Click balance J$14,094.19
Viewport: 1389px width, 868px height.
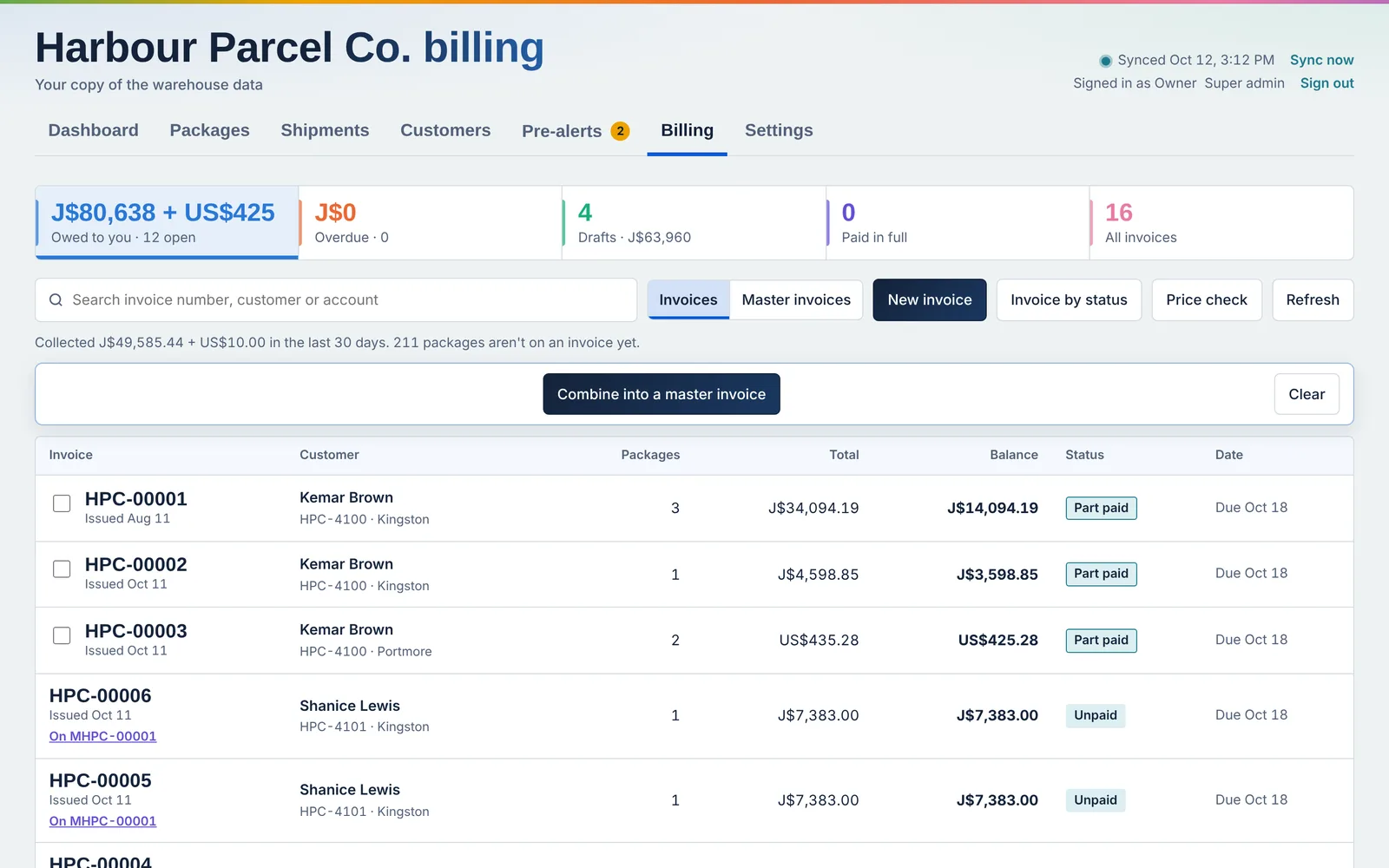pyautogui.click(x=992, y=508)
